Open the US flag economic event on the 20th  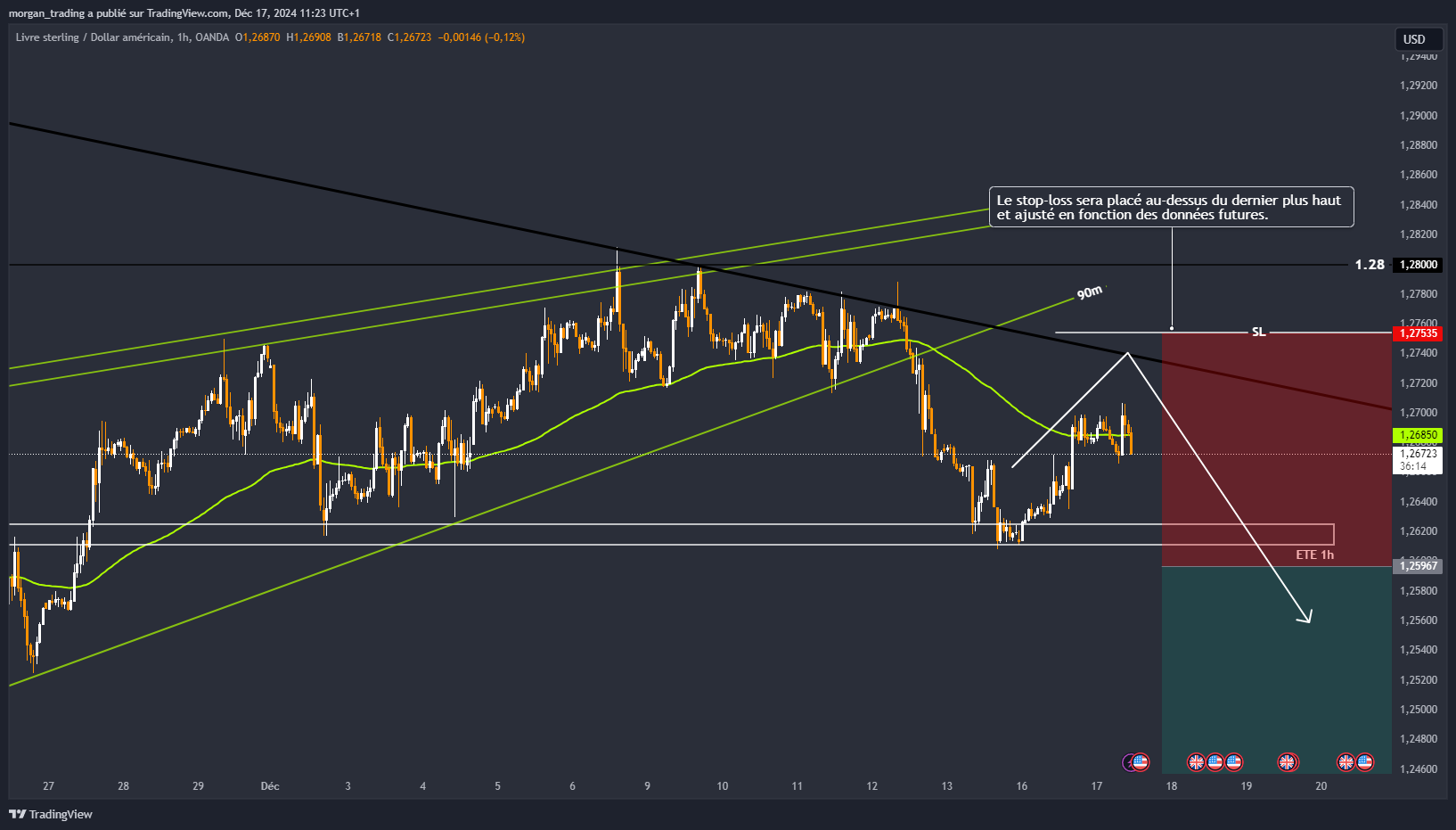tap(1364, 762)
